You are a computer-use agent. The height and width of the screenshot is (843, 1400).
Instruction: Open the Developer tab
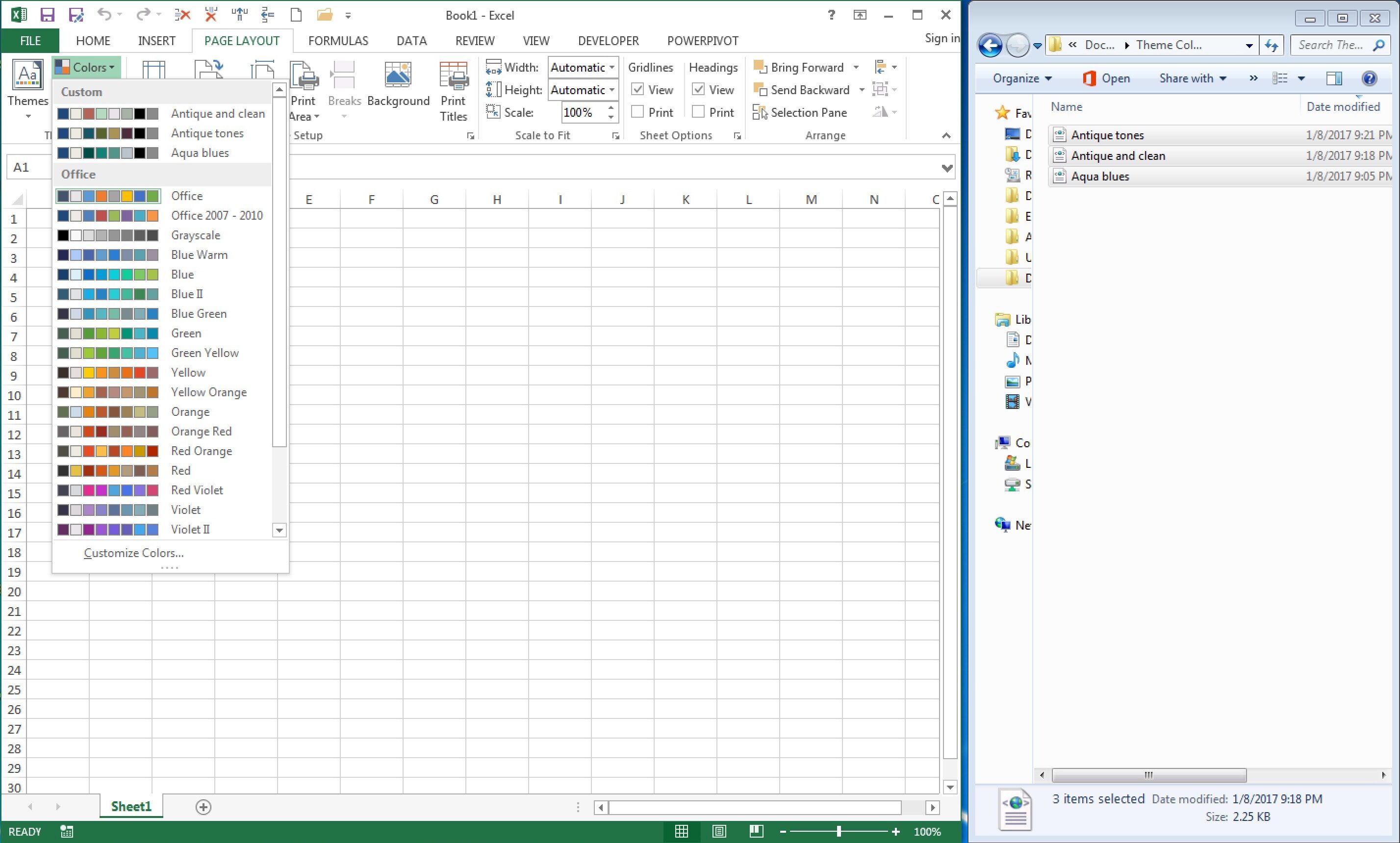[607, 40]
